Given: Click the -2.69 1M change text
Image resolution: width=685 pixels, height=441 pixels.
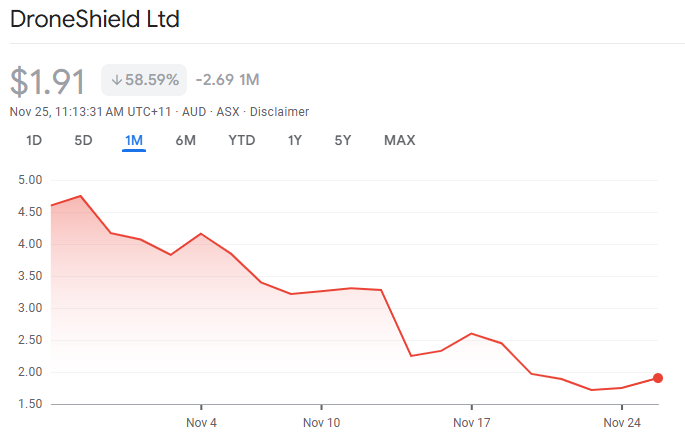Looking at the screenshot, I should click(227, 80).
